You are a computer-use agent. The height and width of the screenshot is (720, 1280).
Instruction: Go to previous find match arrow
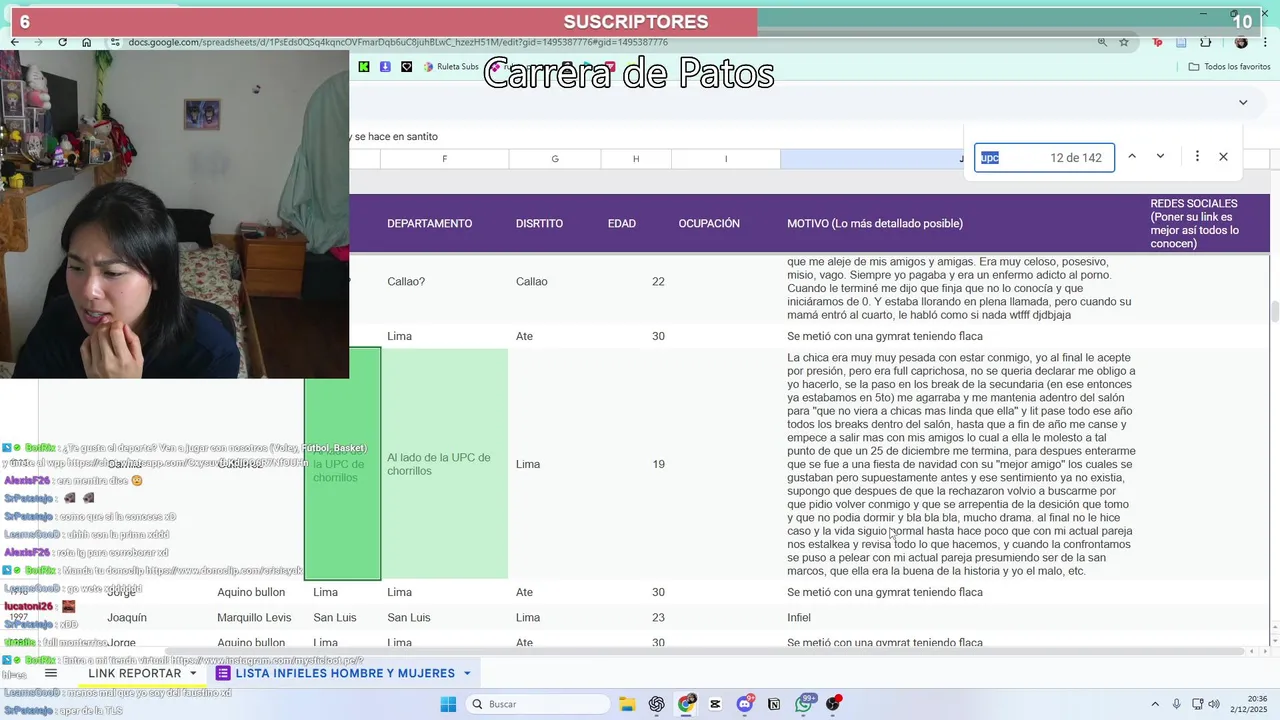coord(1132,156)
